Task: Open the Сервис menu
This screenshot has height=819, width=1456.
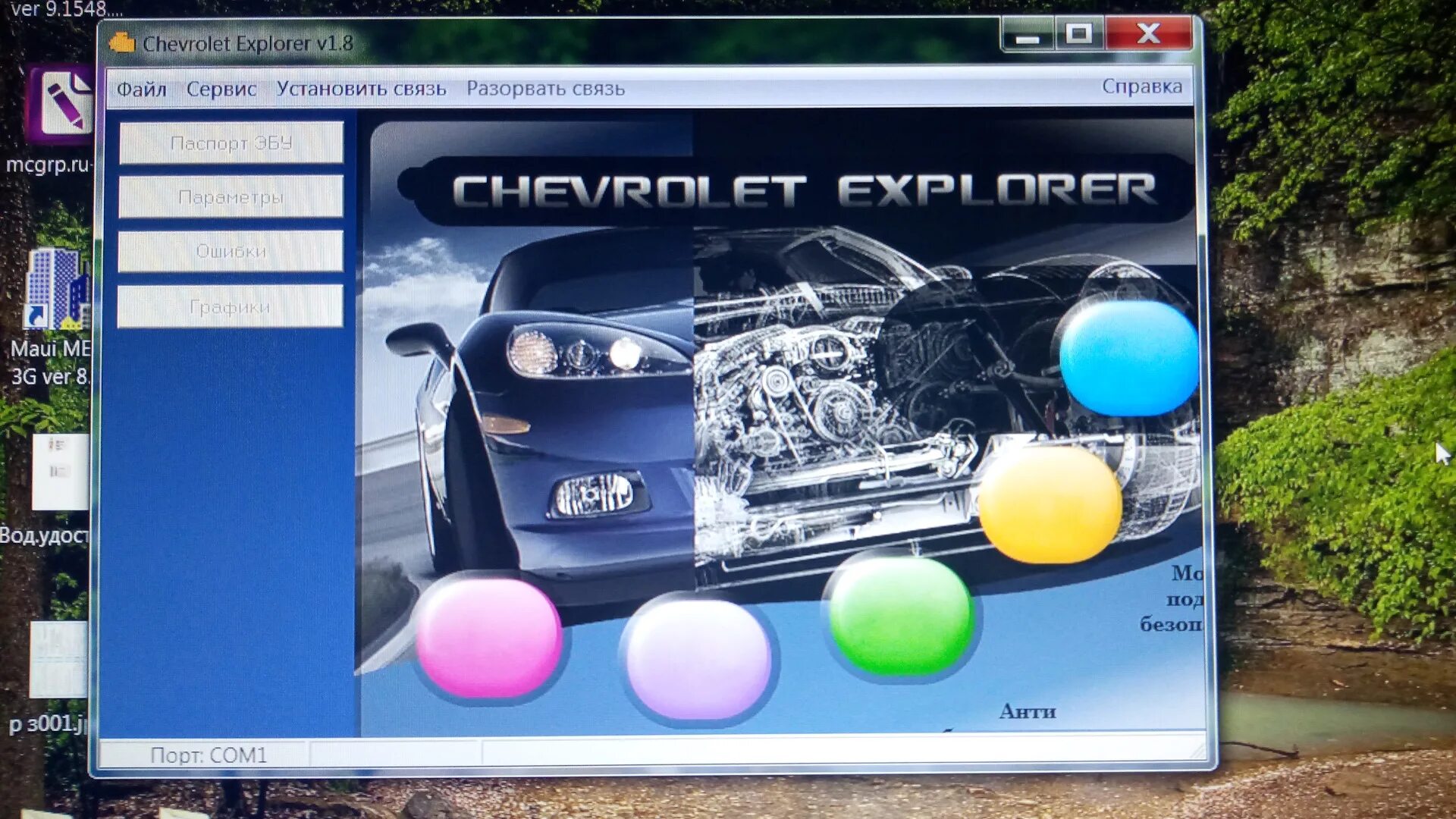Action: pos(221,89)
